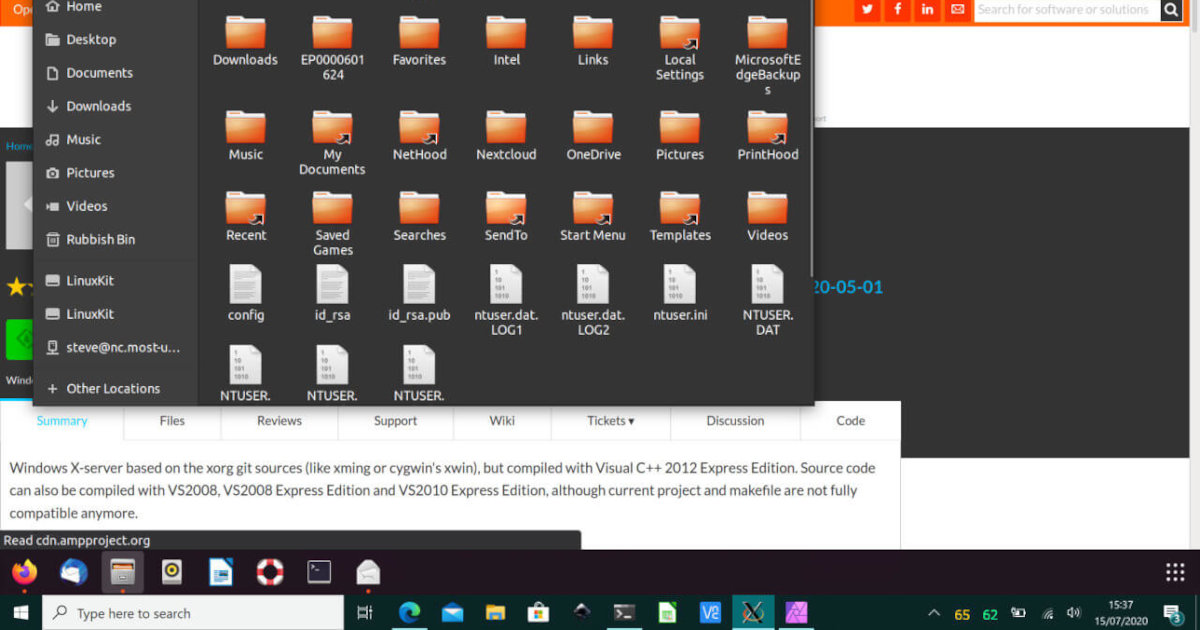Launch Firefox from the Ubuntu dock
The image size is (1200, 630).
[25, 572]
